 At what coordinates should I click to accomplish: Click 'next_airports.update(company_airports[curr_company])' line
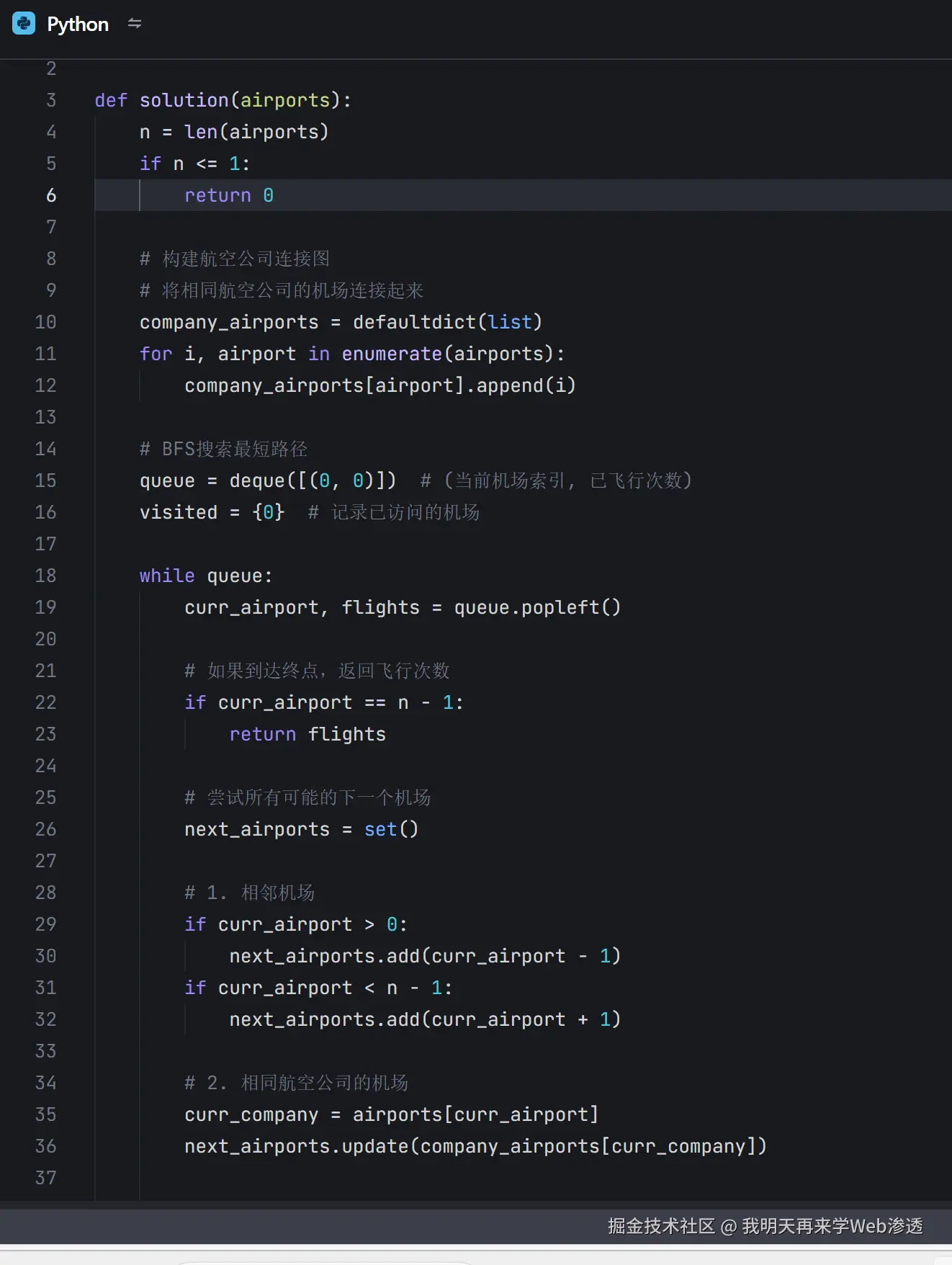tap(476, 1146)
